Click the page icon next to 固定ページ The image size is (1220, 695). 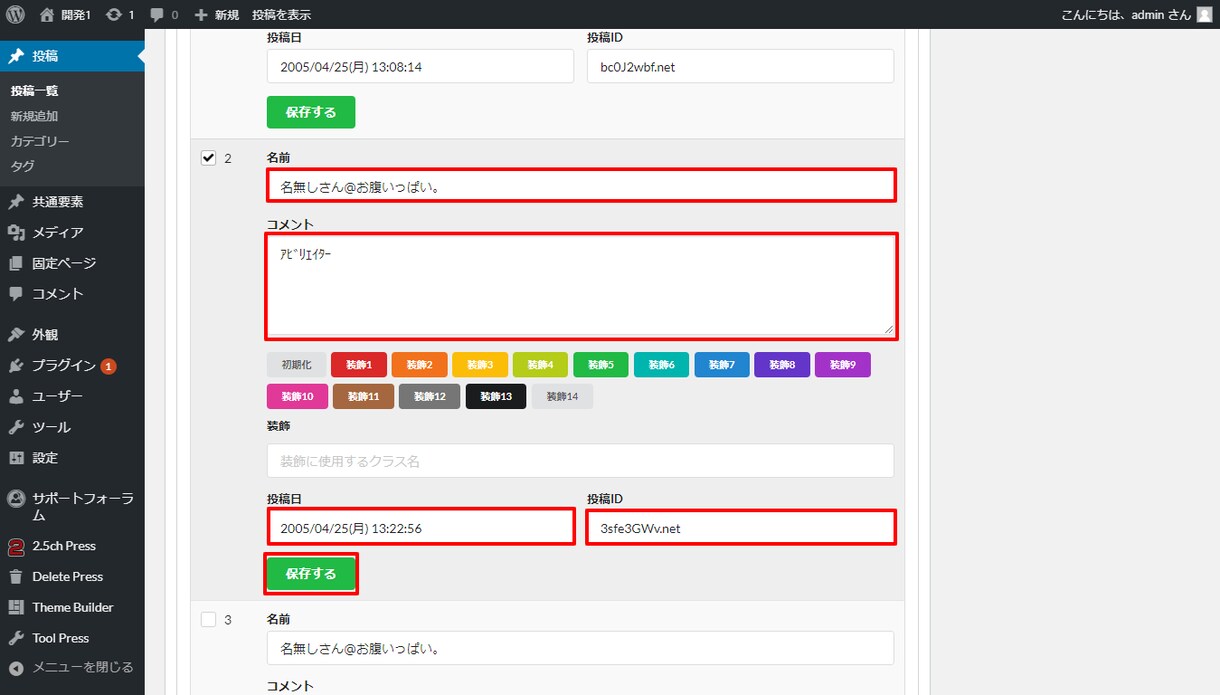[x=16, y=264]
